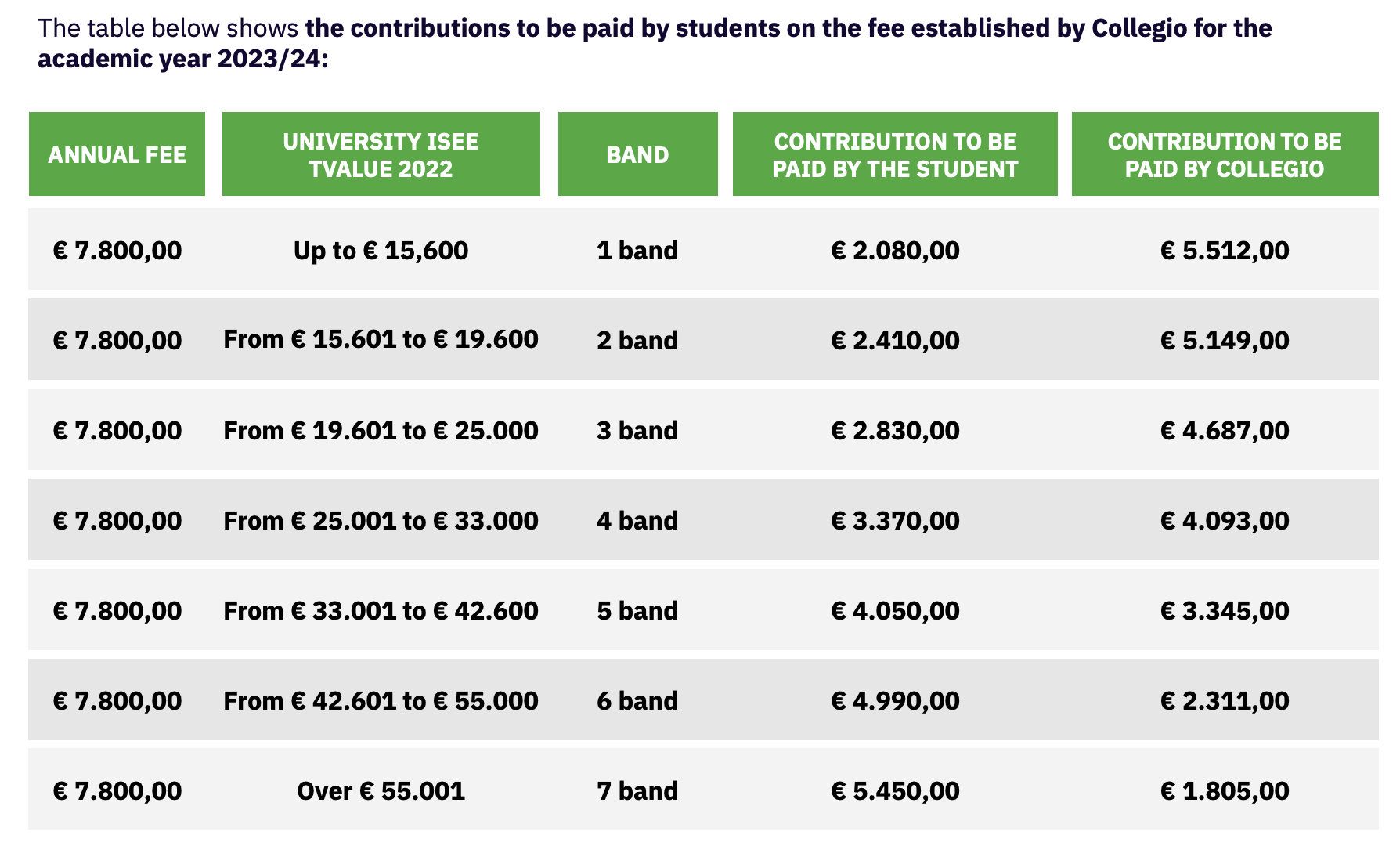The image size is (1400, 846).
Task: Click the ANNUAL FEE column header
Action: (117, 154)
